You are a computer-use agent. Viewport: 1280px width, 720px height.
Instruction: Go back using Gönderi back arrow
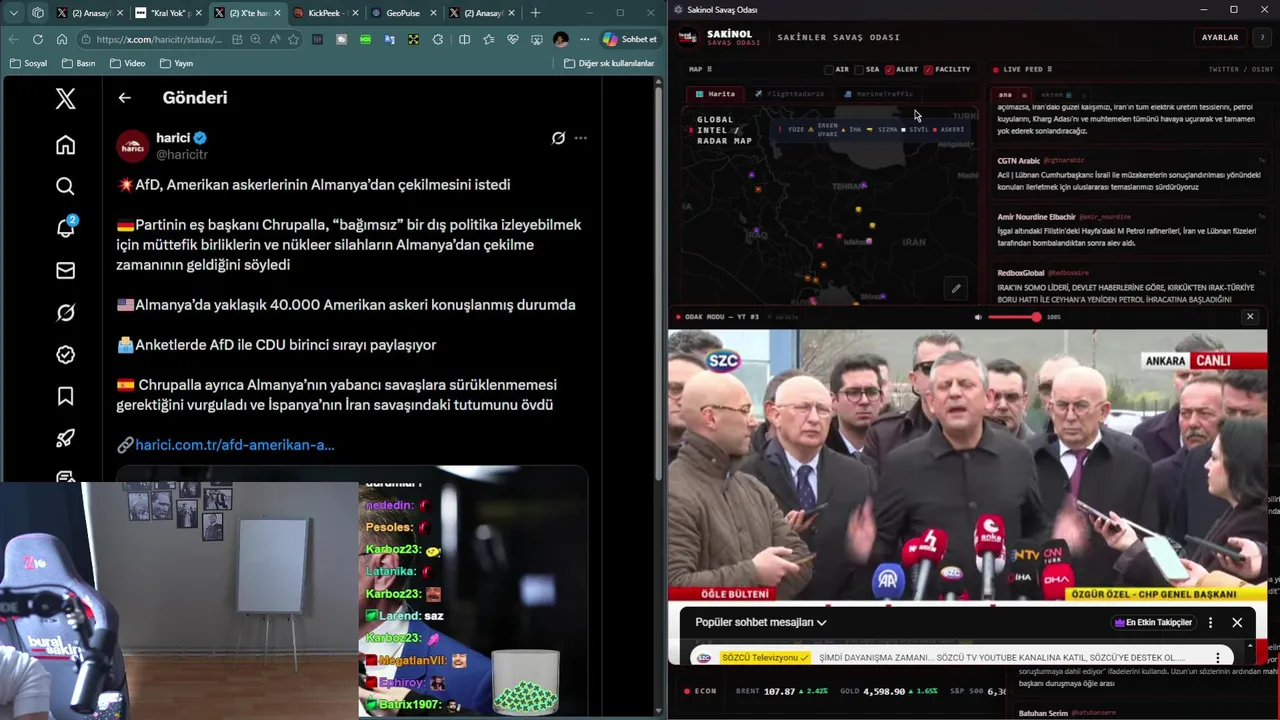point(124,98)
